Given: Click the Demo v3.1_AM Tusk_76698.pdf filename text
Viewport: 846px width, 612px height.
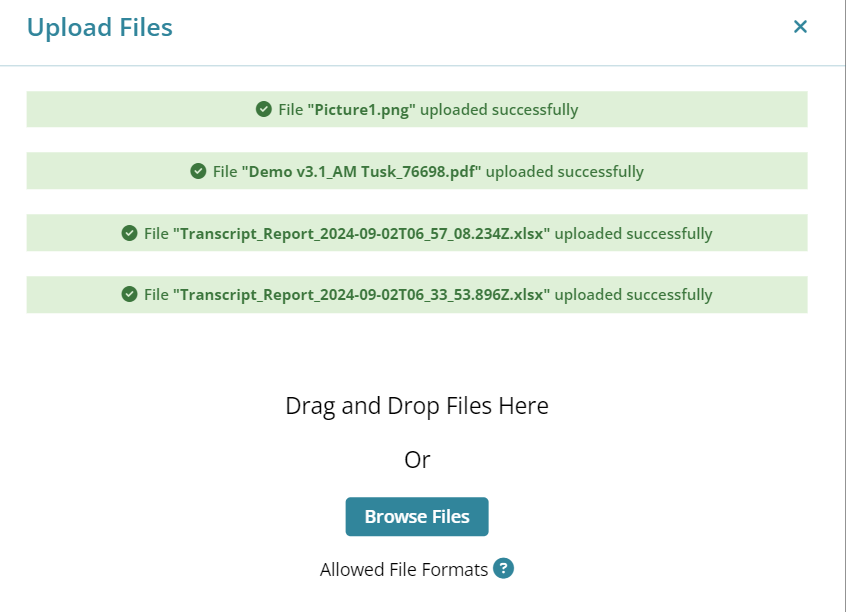Looking at the screenshot, I should [361, 172].
